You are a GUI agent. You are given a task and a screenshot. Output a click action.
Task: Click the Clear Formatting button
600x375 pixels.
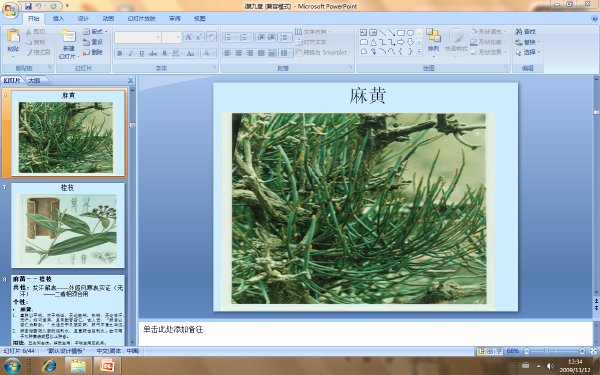[211, 37]
